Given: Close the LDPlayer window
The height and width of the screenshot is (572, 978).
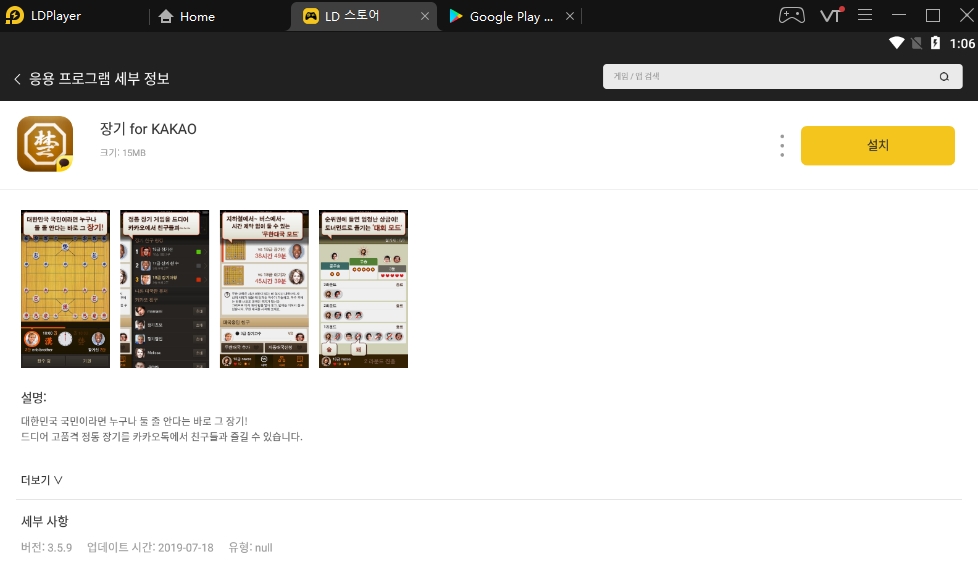Looking at the screenshot, I should 966,15.
